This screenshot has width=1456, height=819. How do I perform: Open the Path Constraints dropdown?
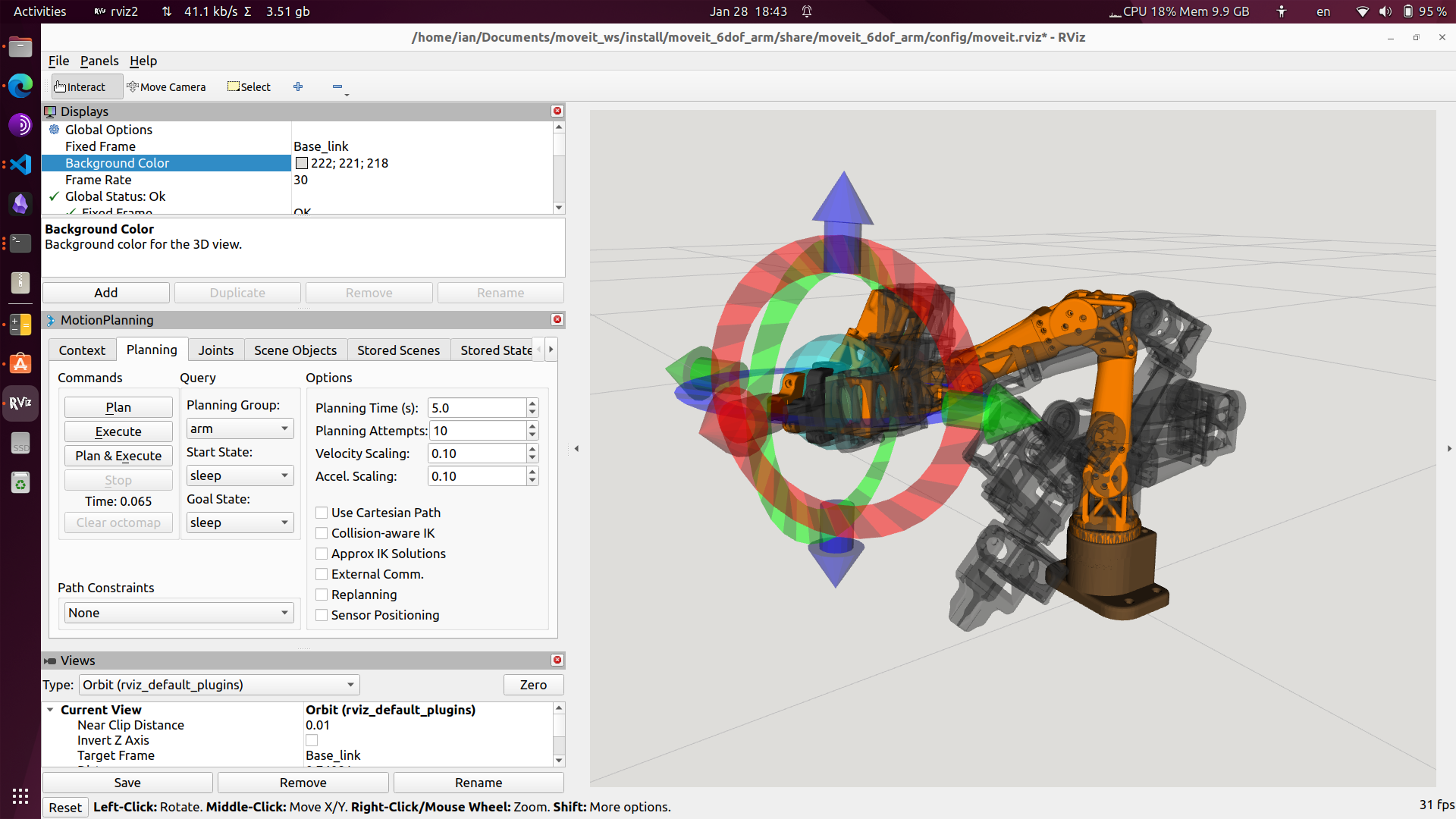[178, 613]
